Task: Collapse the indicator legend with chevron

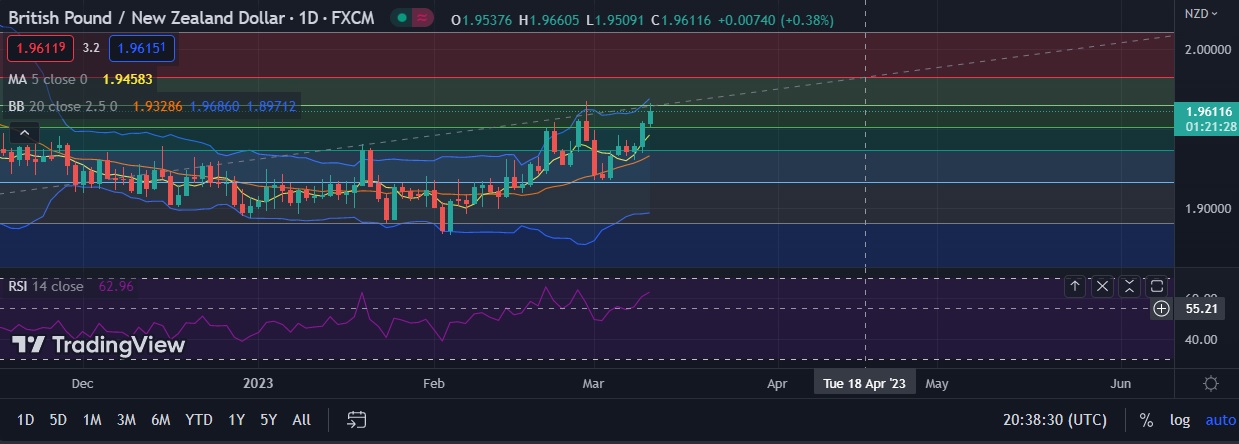Action: (25, 132)
